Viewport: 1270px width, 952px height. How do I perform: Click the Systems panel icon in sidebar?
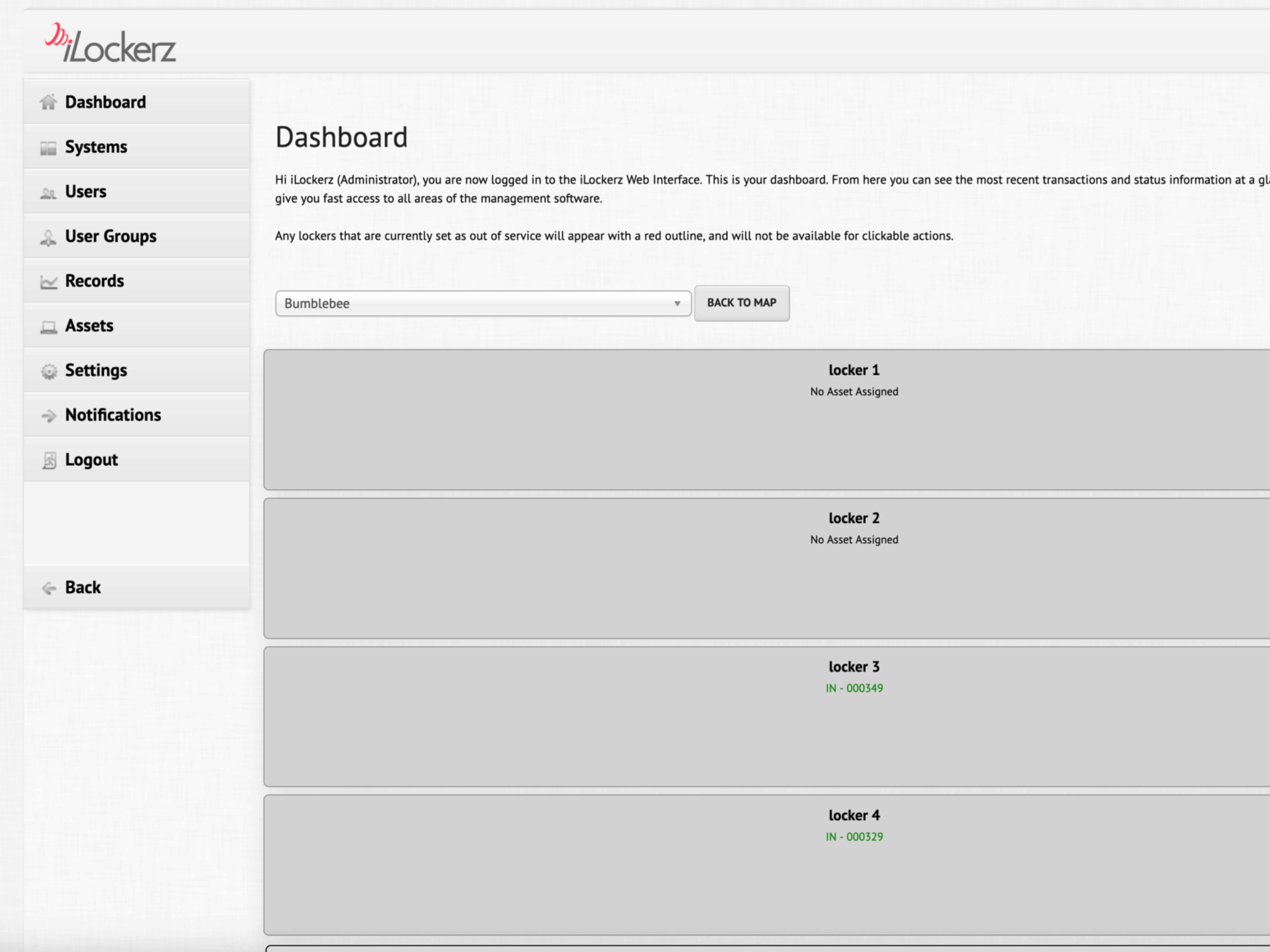(48, 148)
